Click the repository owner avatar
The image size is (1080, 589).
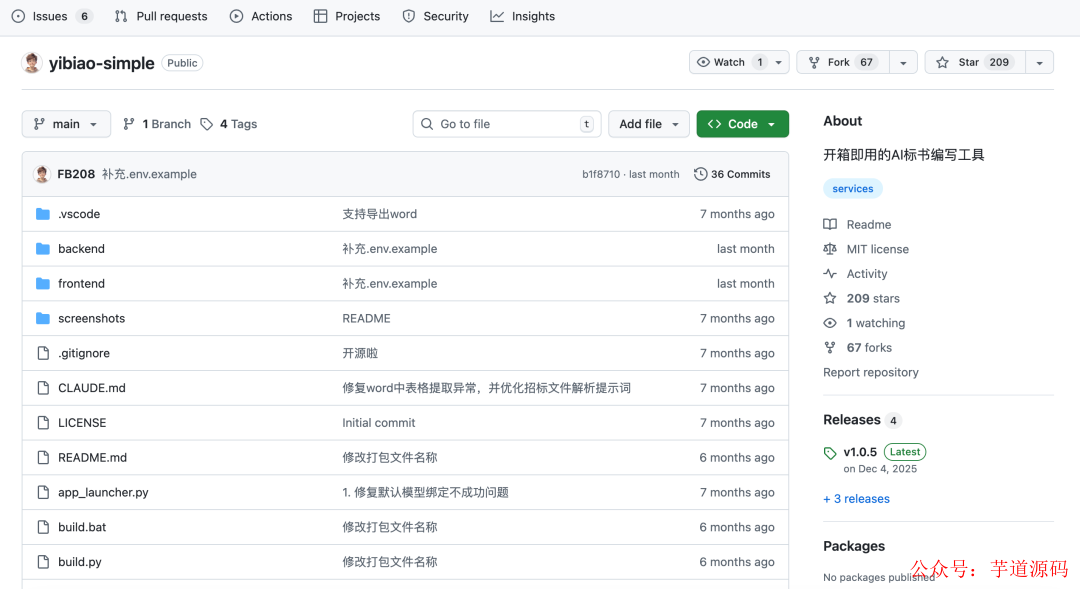[32, 63]
